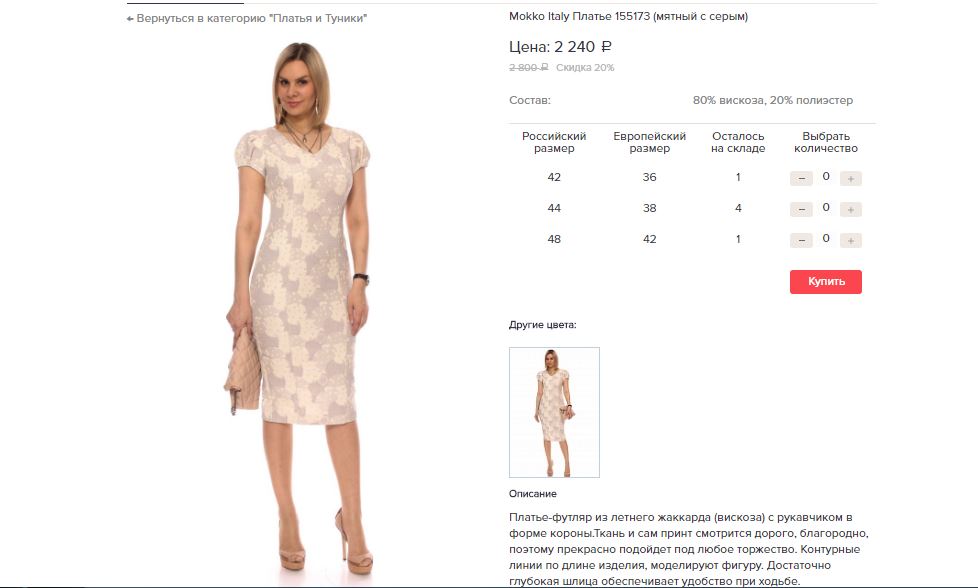Image resolution: width=978 pixels, height=588 pixels.
Task: Click the 'Описание' section heading
Action: coord(533,494)
